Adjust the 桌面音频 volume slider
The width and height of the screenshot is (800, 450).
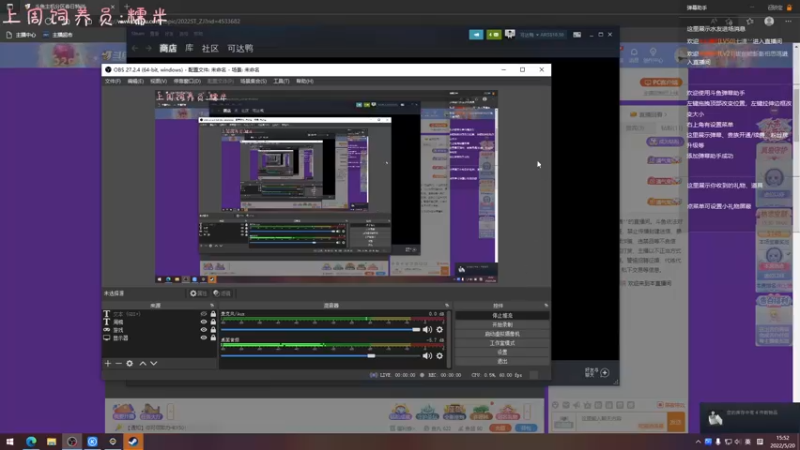[321, 356]
